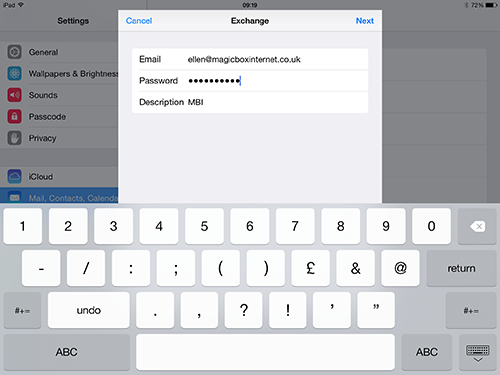This screenshot has width=500, height=375.
Task: Open General settings row
Action: [x=59, y=52]
